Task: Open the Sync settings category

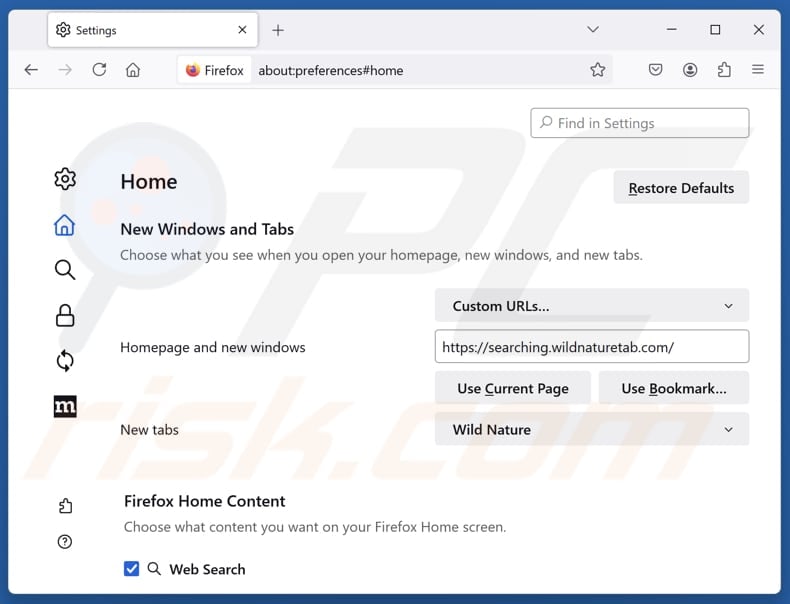Action: [x=65, y=361]
